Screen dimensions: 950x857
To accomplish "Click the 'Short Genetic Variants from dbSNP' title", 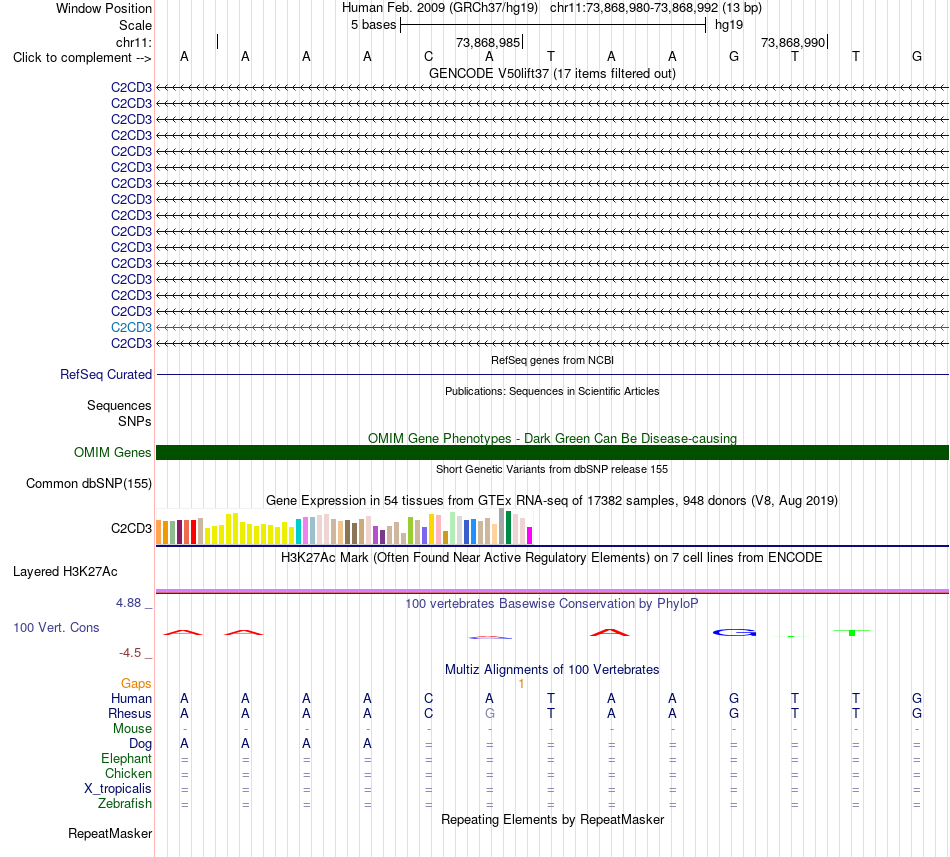I will [x=552, y=469].
